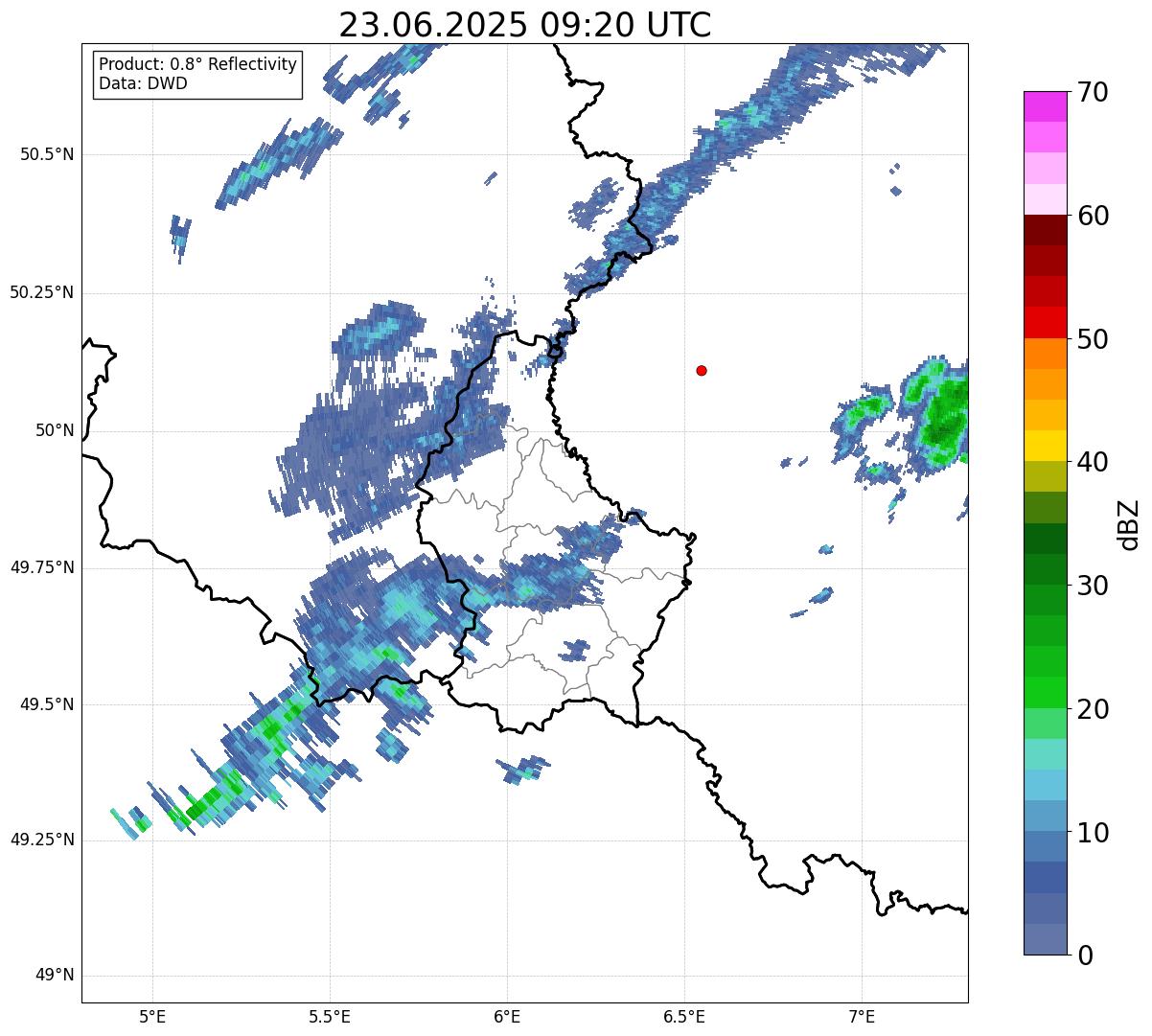Click the strong green echo cell near 7.2°E
This screenshot has width=1152, height=1036.
tap(942, 412)
